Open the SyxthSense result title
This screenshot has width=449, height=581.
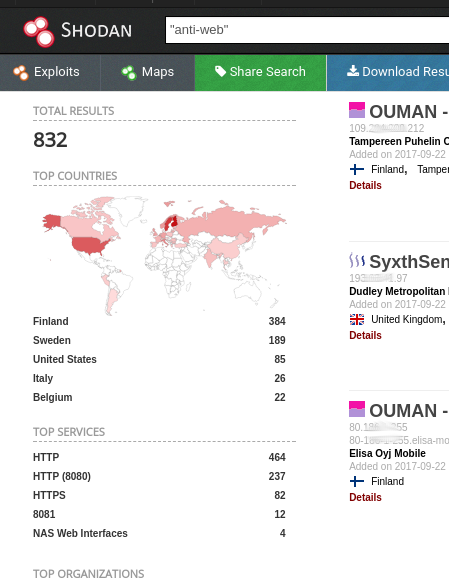[x=409, y=262]
